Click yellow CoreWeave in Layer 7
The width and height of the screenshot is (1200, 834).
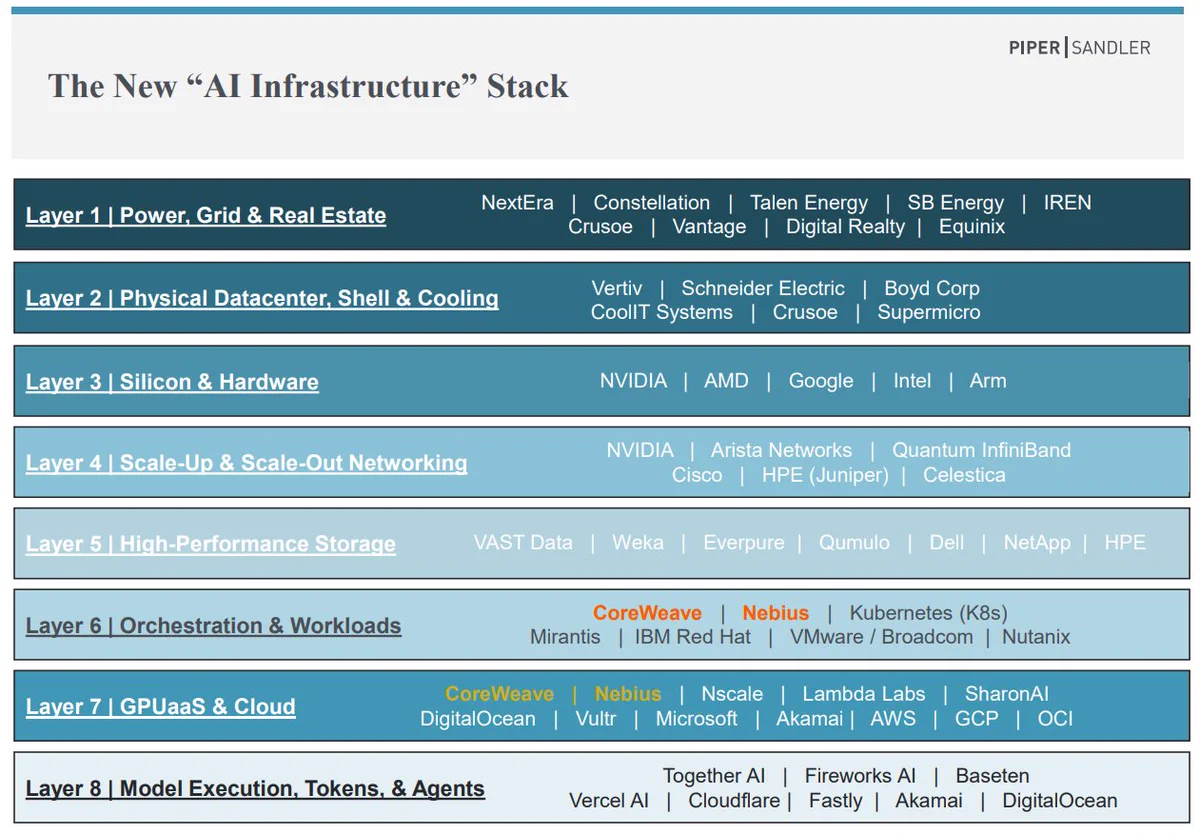499,694
